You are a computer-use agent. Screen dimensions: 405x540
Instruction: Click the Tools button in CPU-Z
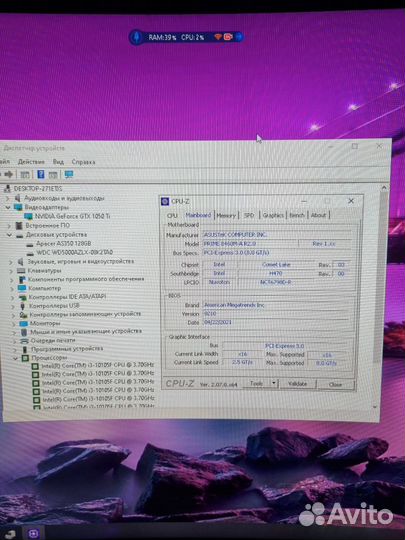click(x=257, y=383)
